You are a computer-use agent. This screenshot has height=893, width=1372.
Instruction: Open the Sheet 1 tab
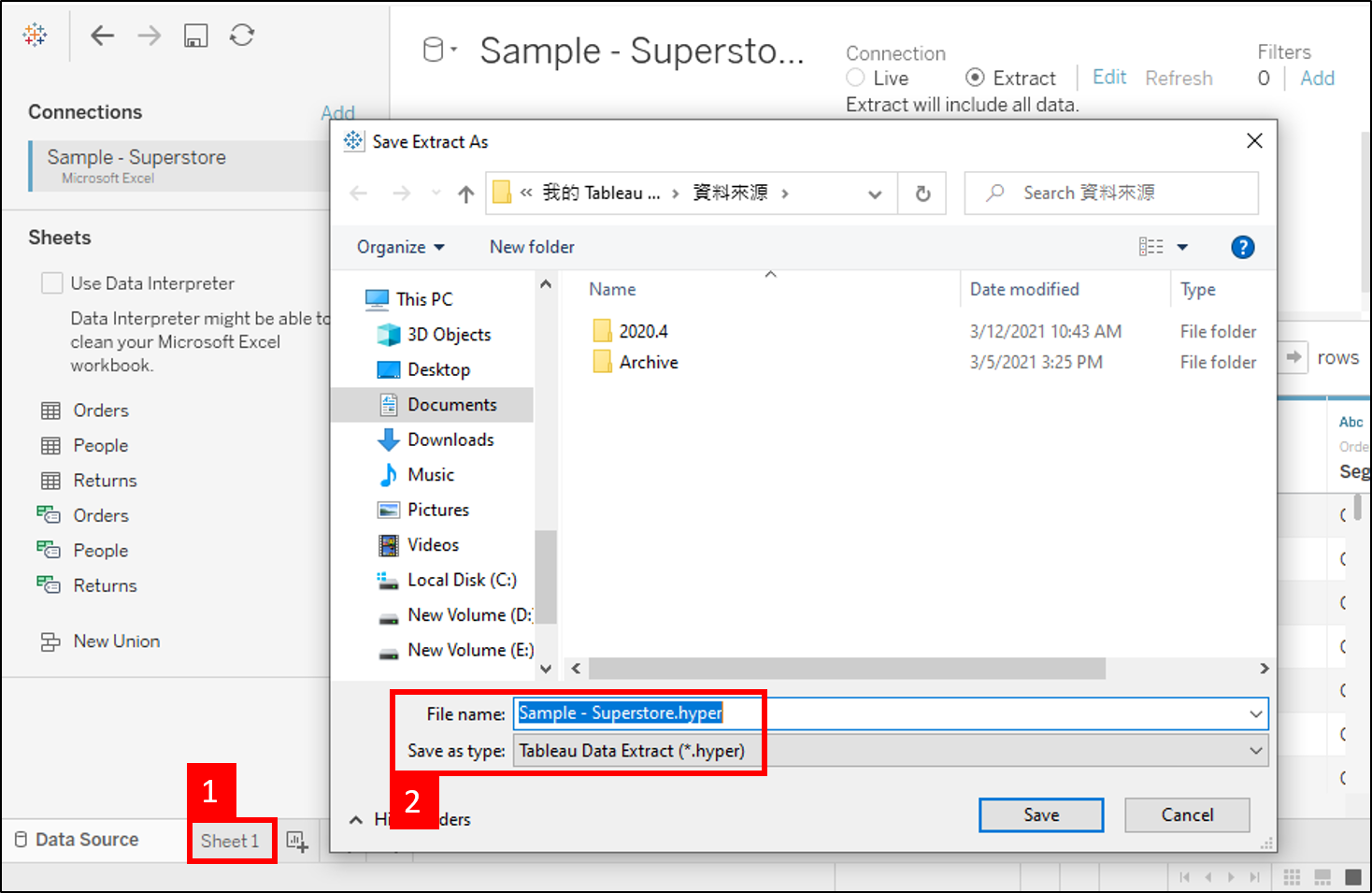[x=230, y=841]
